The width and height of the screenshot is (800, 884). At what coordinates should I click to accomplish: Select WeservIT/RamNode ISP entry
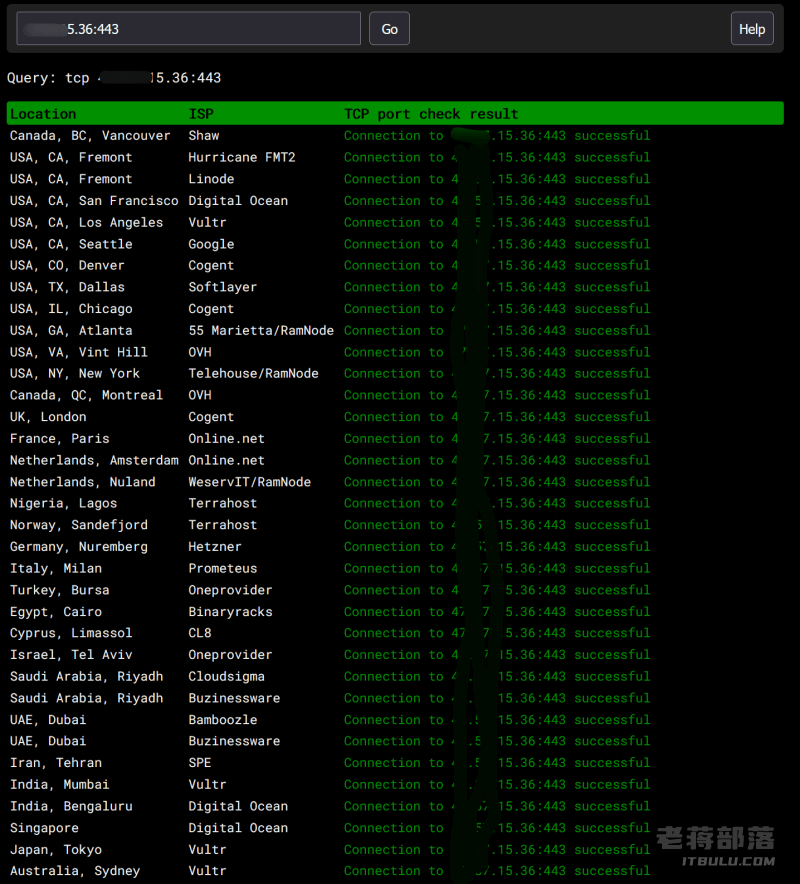tap(249, 482)
